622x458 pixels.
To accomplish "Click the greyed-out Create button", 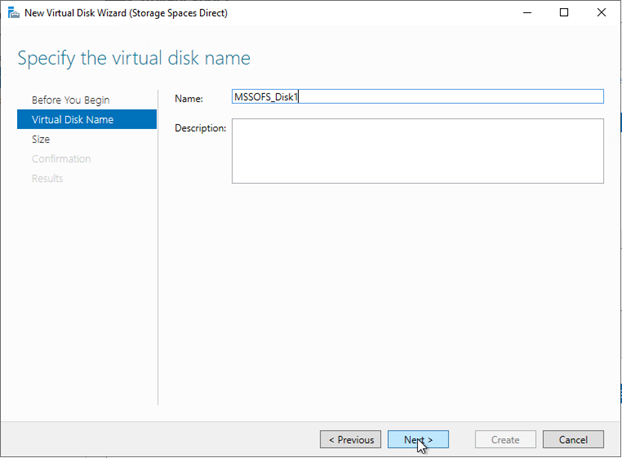I will click(504, 439).
